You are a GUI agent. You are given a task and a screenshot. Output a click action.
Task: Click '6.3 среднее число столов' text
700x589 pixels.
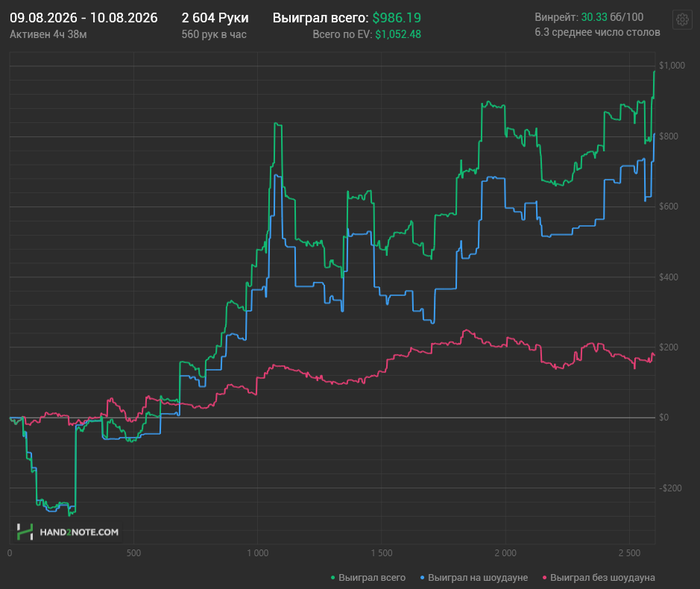pyautogui.click(x=597, y=32)
